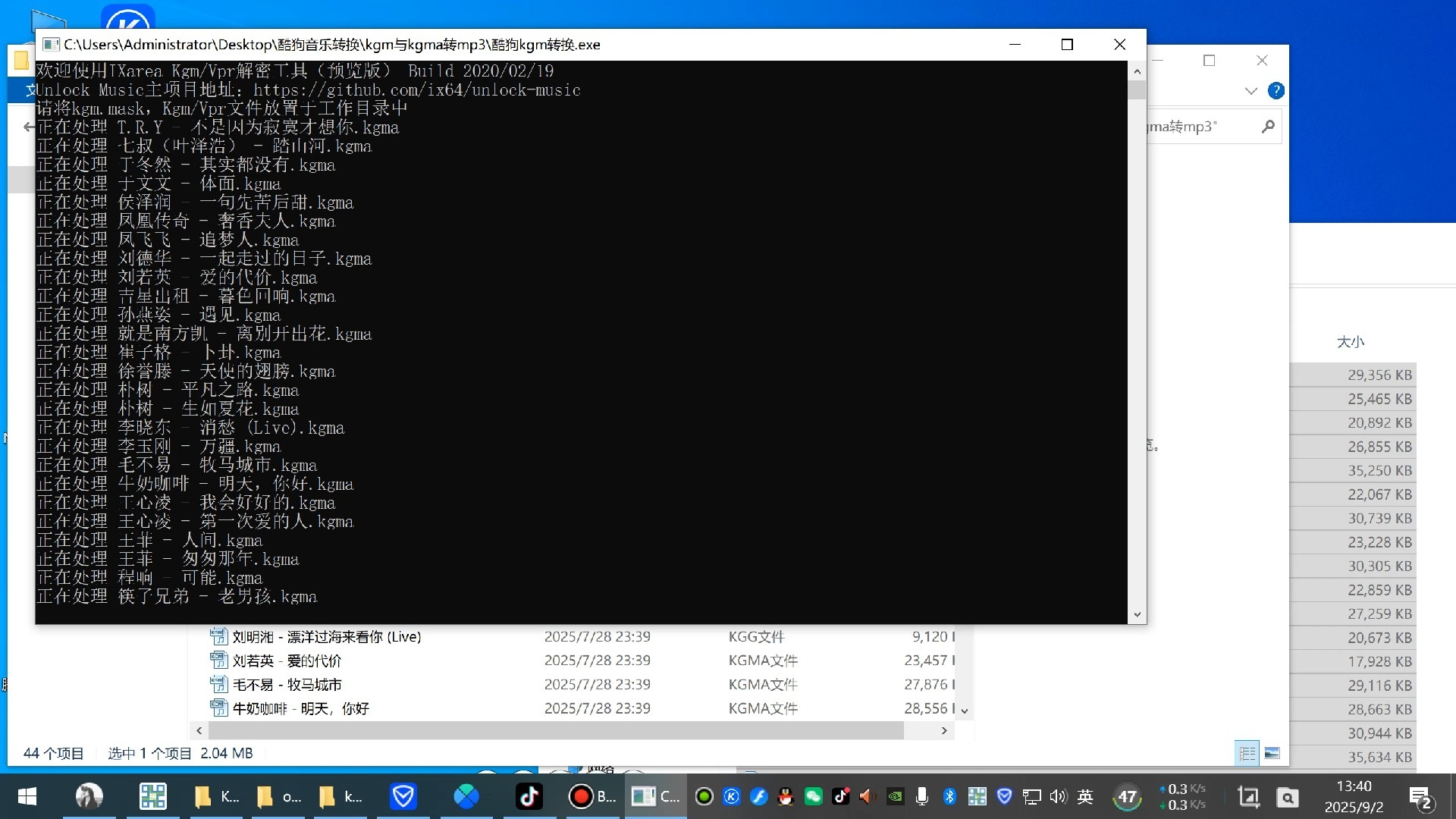Switch to the 'o...' folder taskbar window
Viewport: 1456px width, 819px height.
click(x=279, y=796)
